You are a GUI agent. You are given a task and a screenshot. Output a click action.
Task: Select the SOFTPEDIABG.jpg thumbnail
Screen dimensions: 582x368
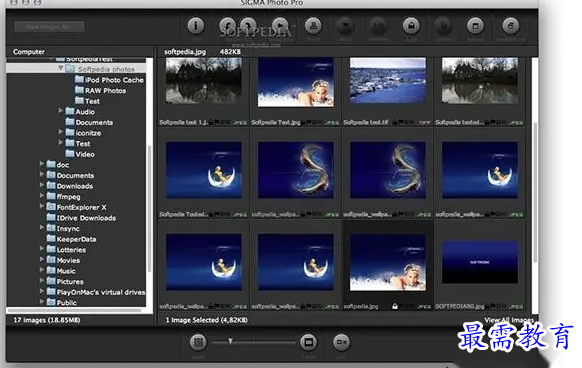(x=480, y=262)
